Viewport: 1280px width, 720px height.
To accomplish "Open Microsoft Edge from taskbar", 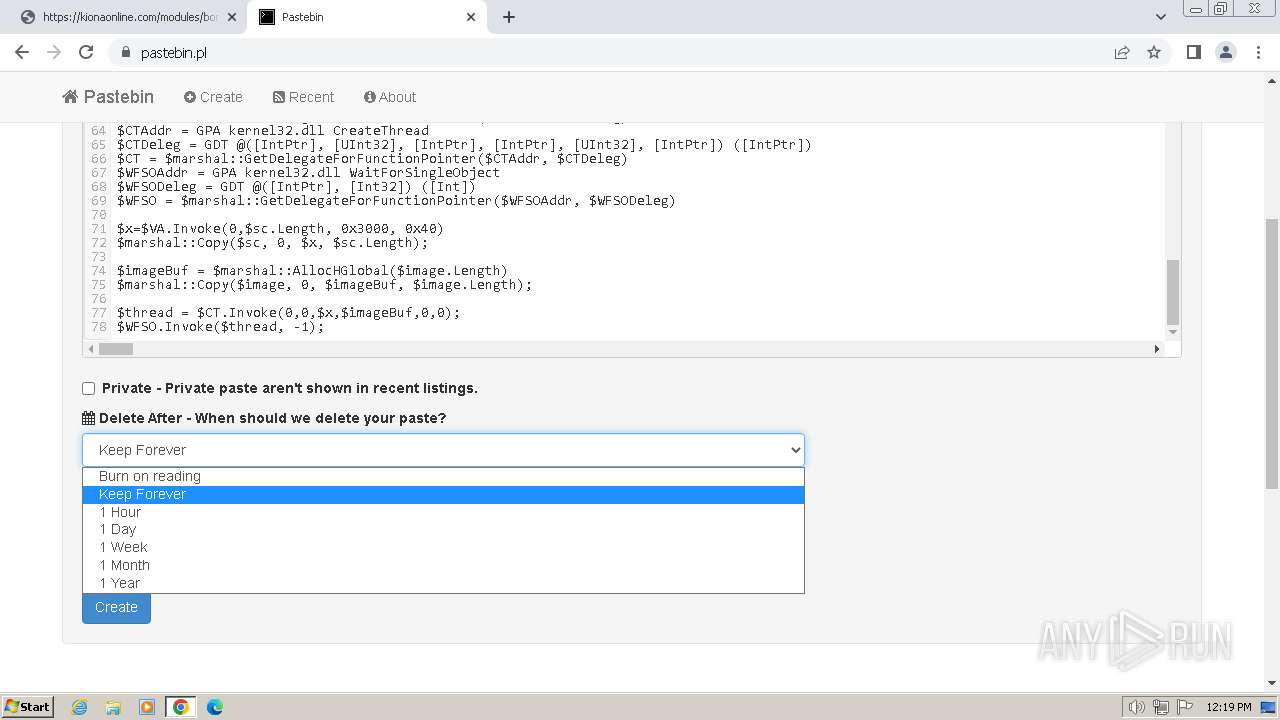I will (x=215, y=707).
